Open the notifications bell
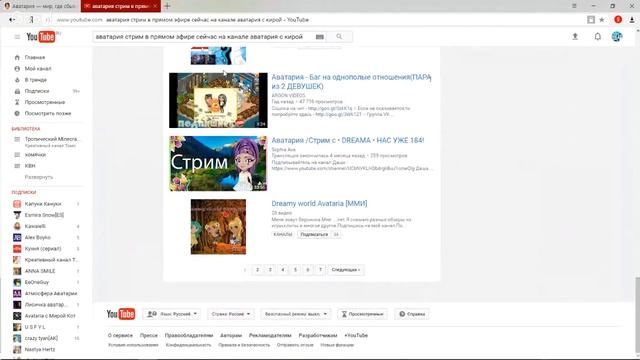The image size is (640, 360). pyautogui.click(x=598, y=37)
